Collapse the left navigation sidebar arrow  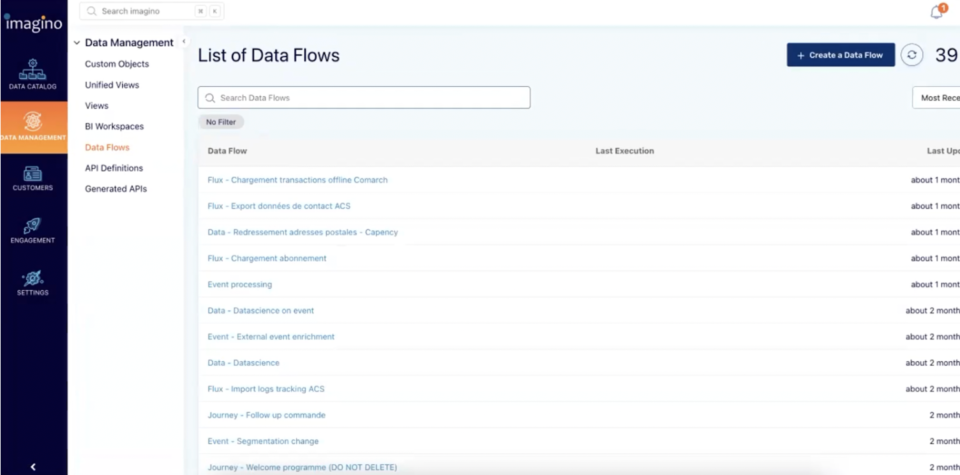(x=33, y=466)
